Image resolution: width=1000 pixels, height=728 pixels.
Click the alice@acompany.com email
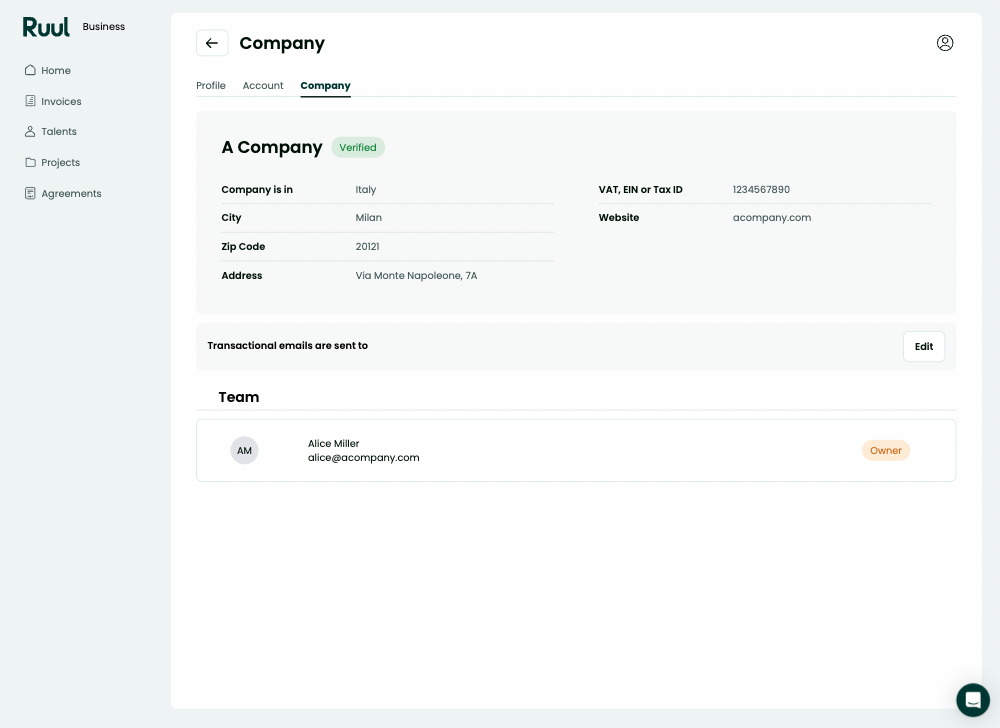[x=364, y=457]
